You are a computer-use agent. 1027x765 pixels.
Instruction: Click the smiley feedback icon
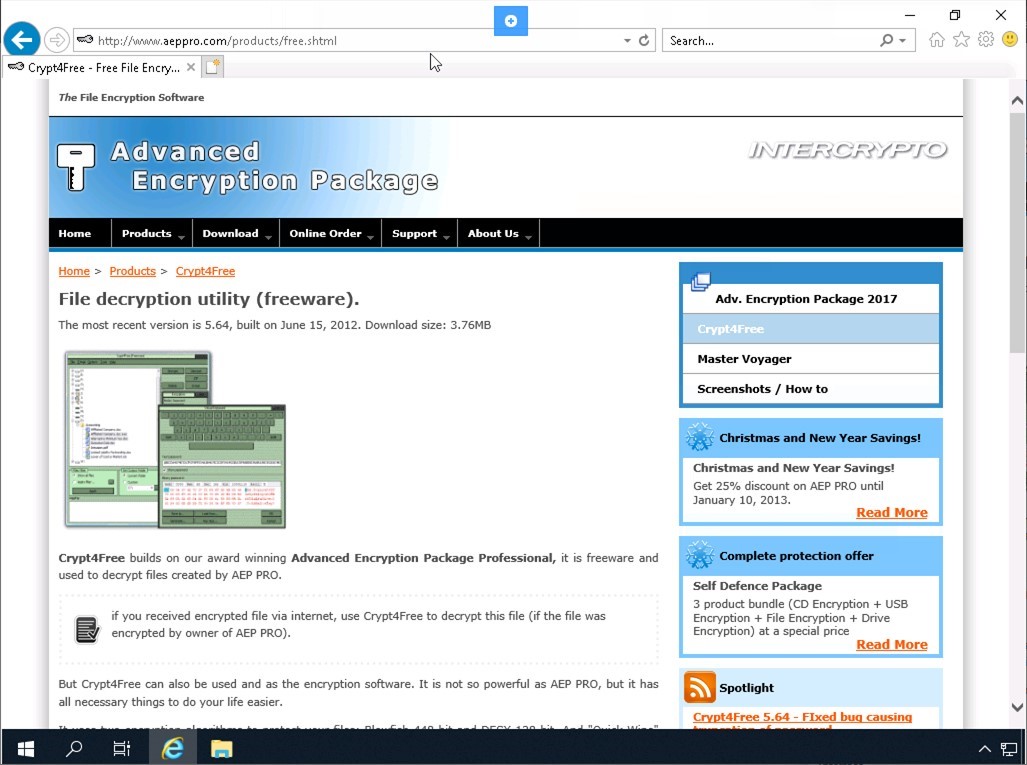click(1009, 40)
